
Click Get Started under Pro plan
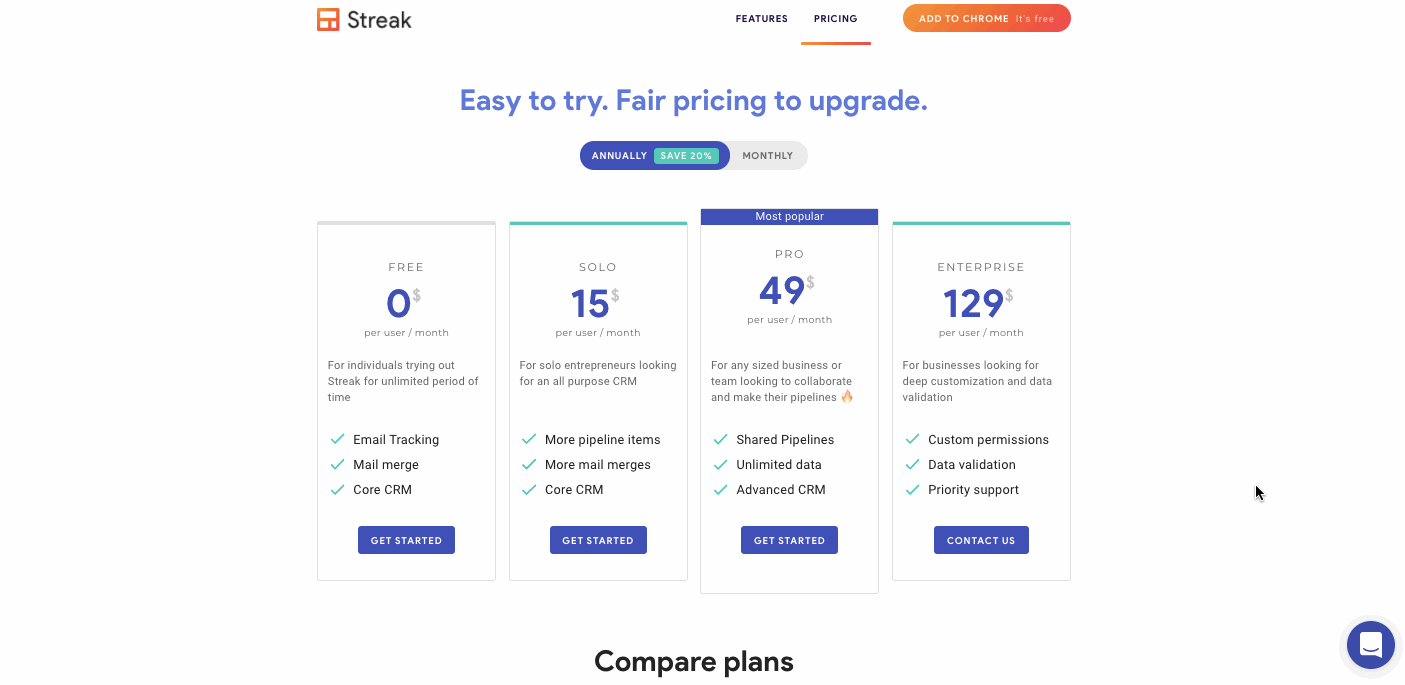pos(789,540)
